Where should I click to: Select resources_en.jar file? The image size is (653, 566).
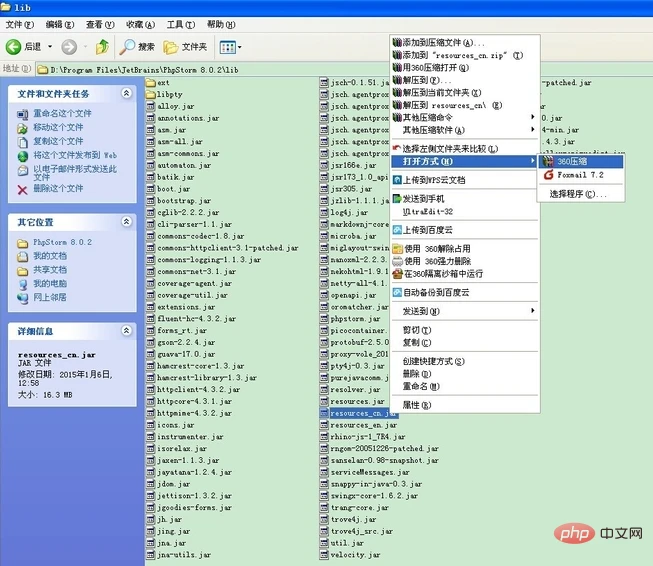[359, 425]
